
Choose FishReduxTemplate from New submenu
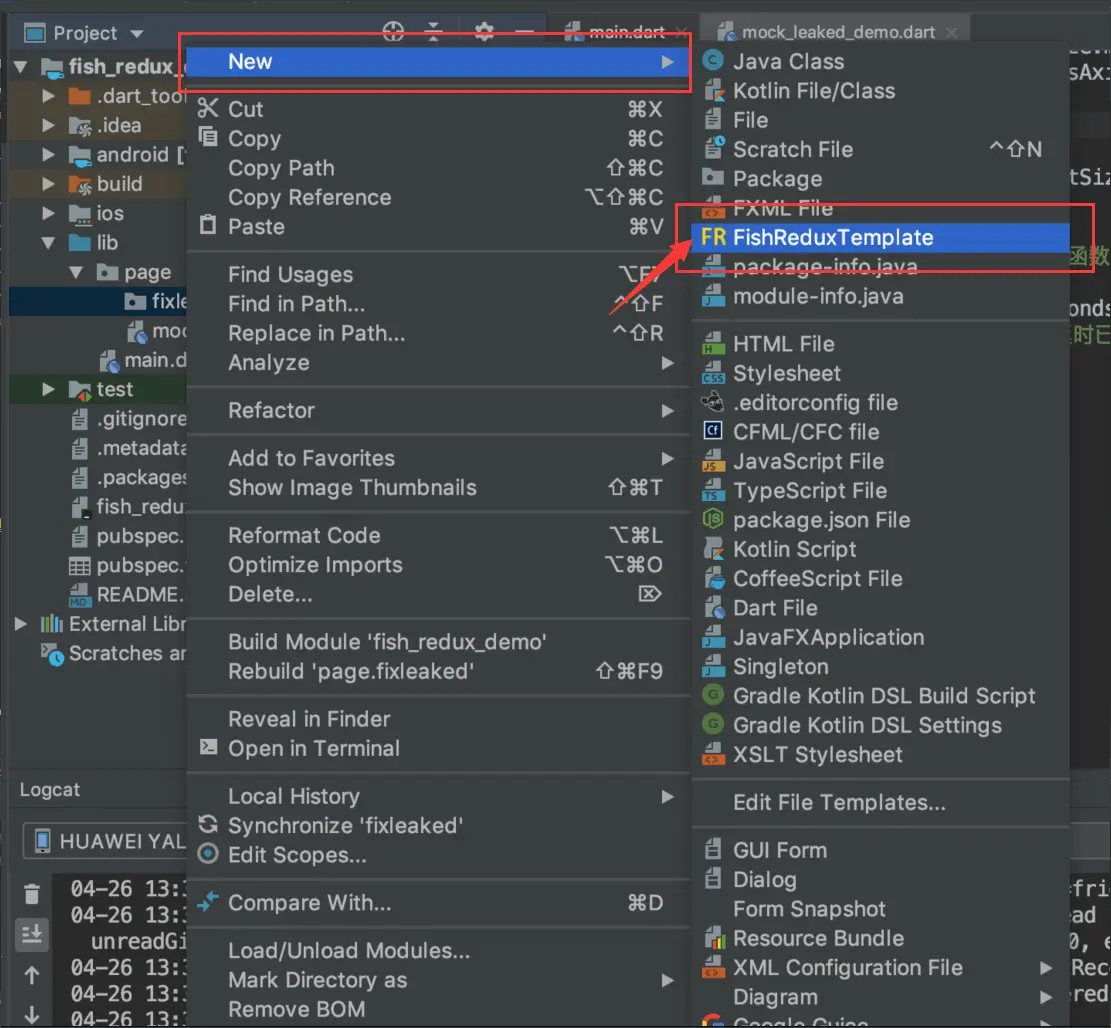pyautogui.click(x=880, y=237)
